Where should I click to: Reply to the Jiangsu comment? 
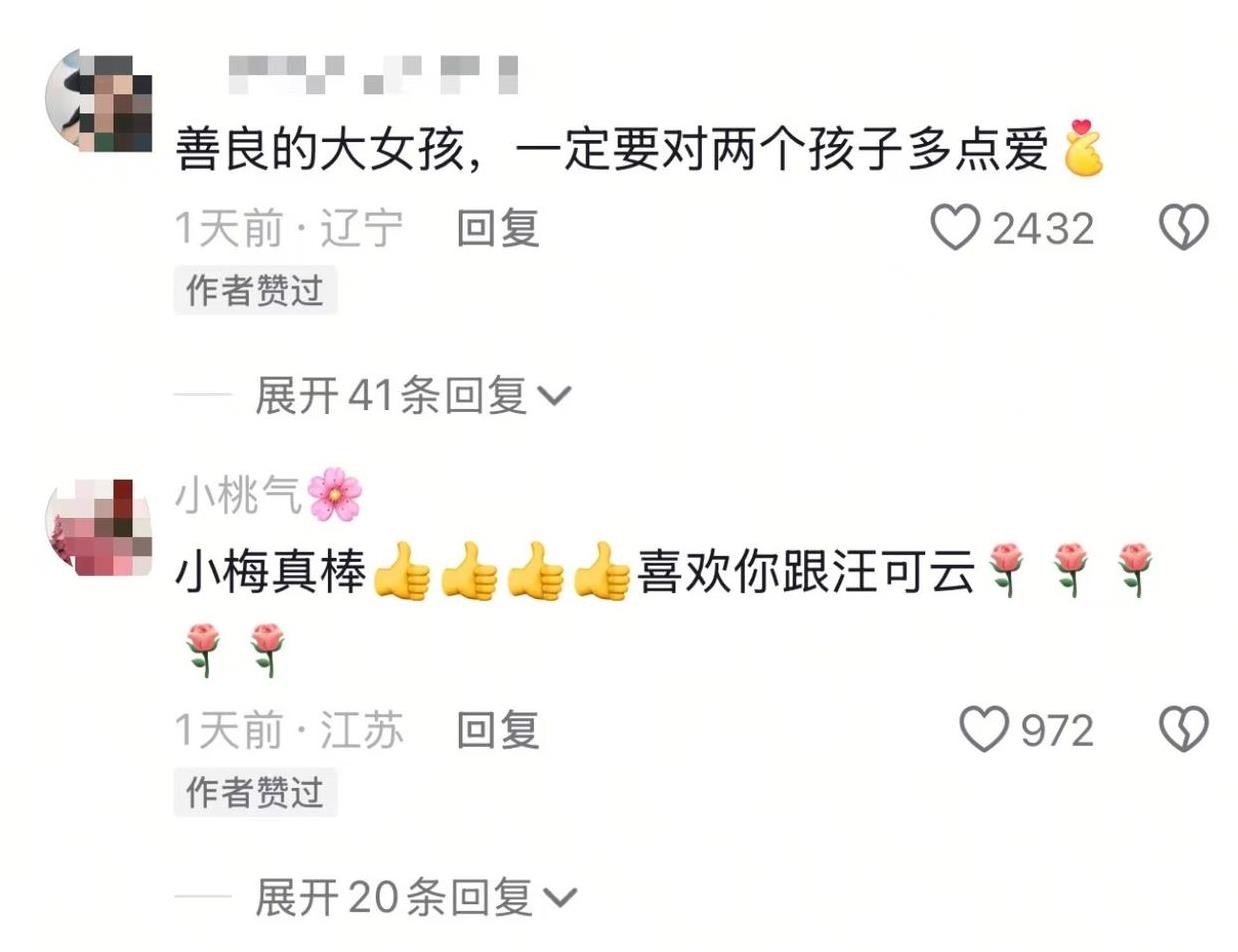pyautogui.click(x=498, y=730)
